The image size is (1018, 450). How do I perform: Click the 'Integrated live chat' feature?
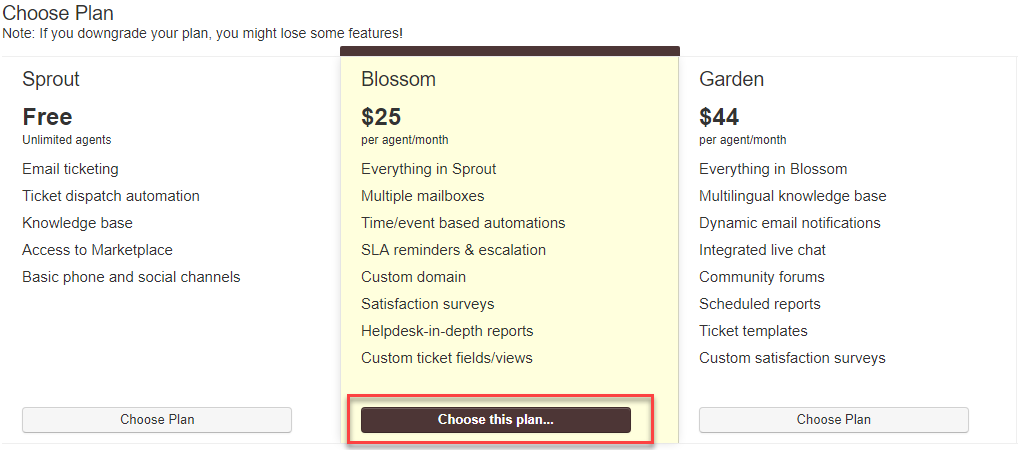(762, 250)
